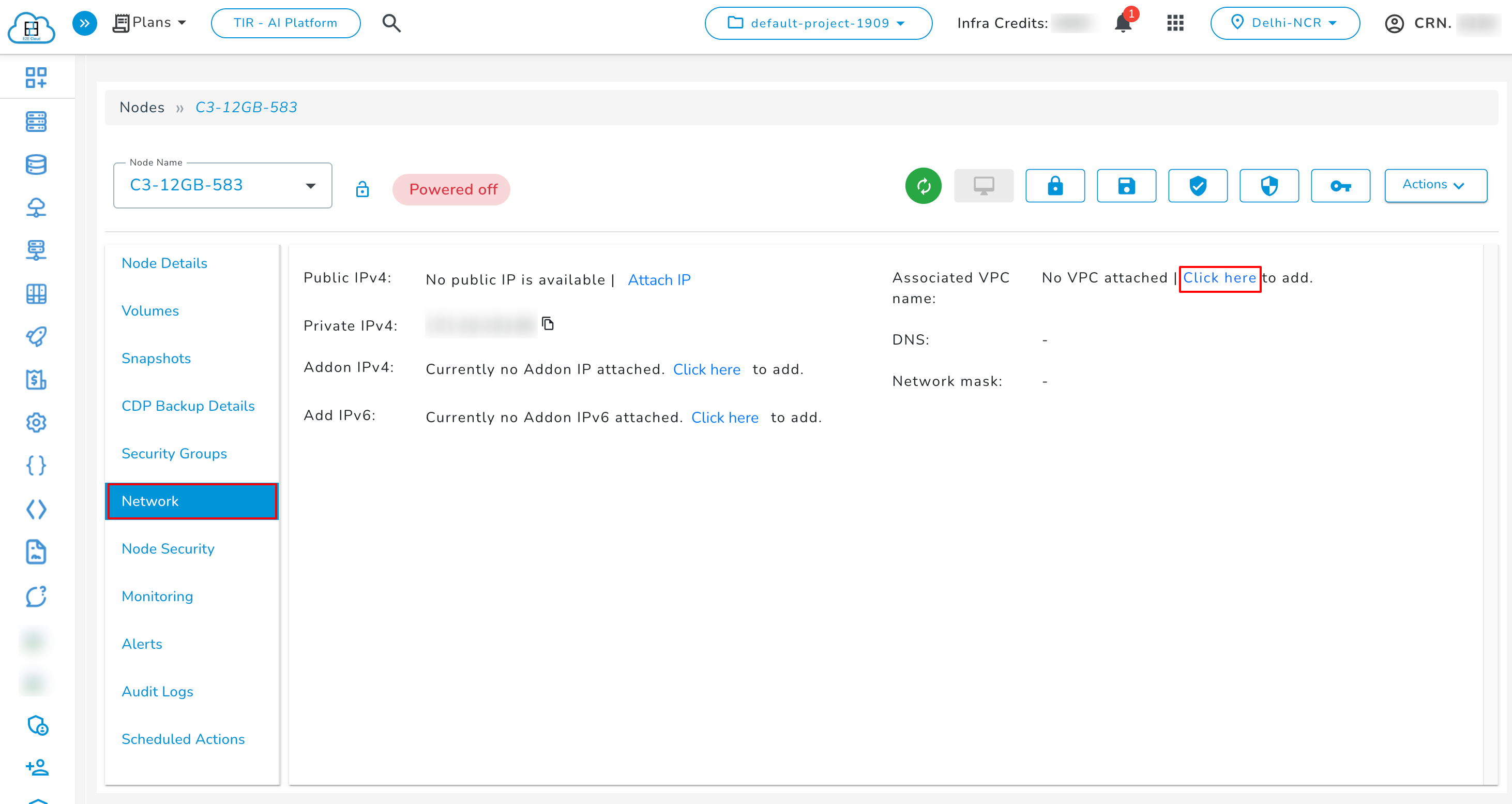Screen dimensions: 1512x804
Task: Copy the Private IPv4 address using copy icon
Action: click(548, 323)
